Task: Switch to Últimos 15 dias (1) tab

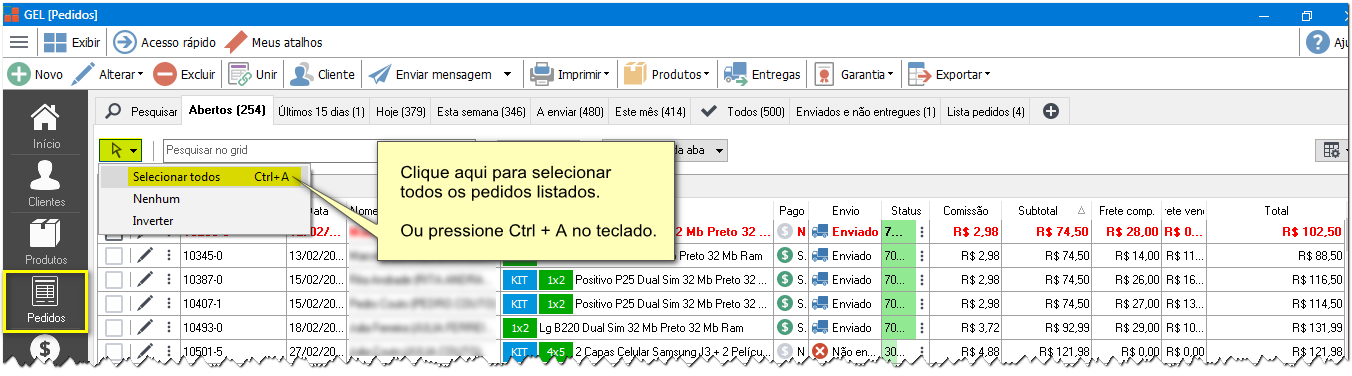Action: (321, 112)
